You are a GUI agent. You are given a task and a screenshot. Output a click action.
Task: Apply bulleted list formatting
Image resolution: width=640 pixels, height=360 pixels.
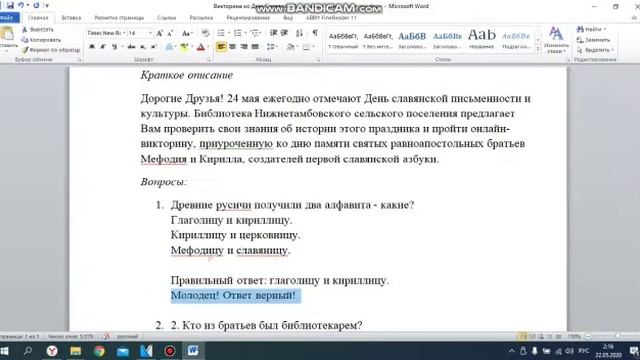click(x=221, y=33)
